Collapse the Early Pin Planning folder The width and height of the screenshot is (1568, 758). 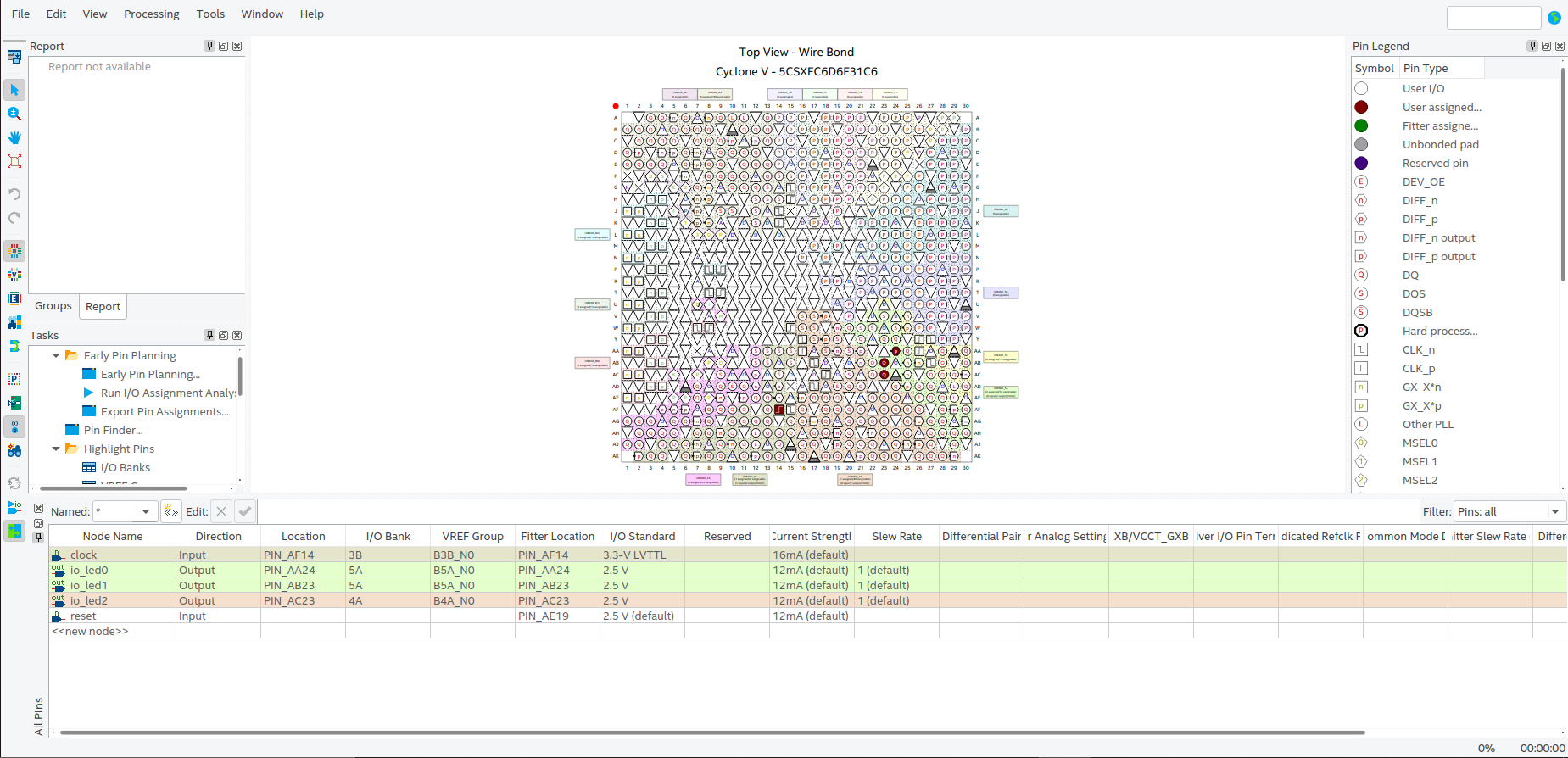(56, 356)
